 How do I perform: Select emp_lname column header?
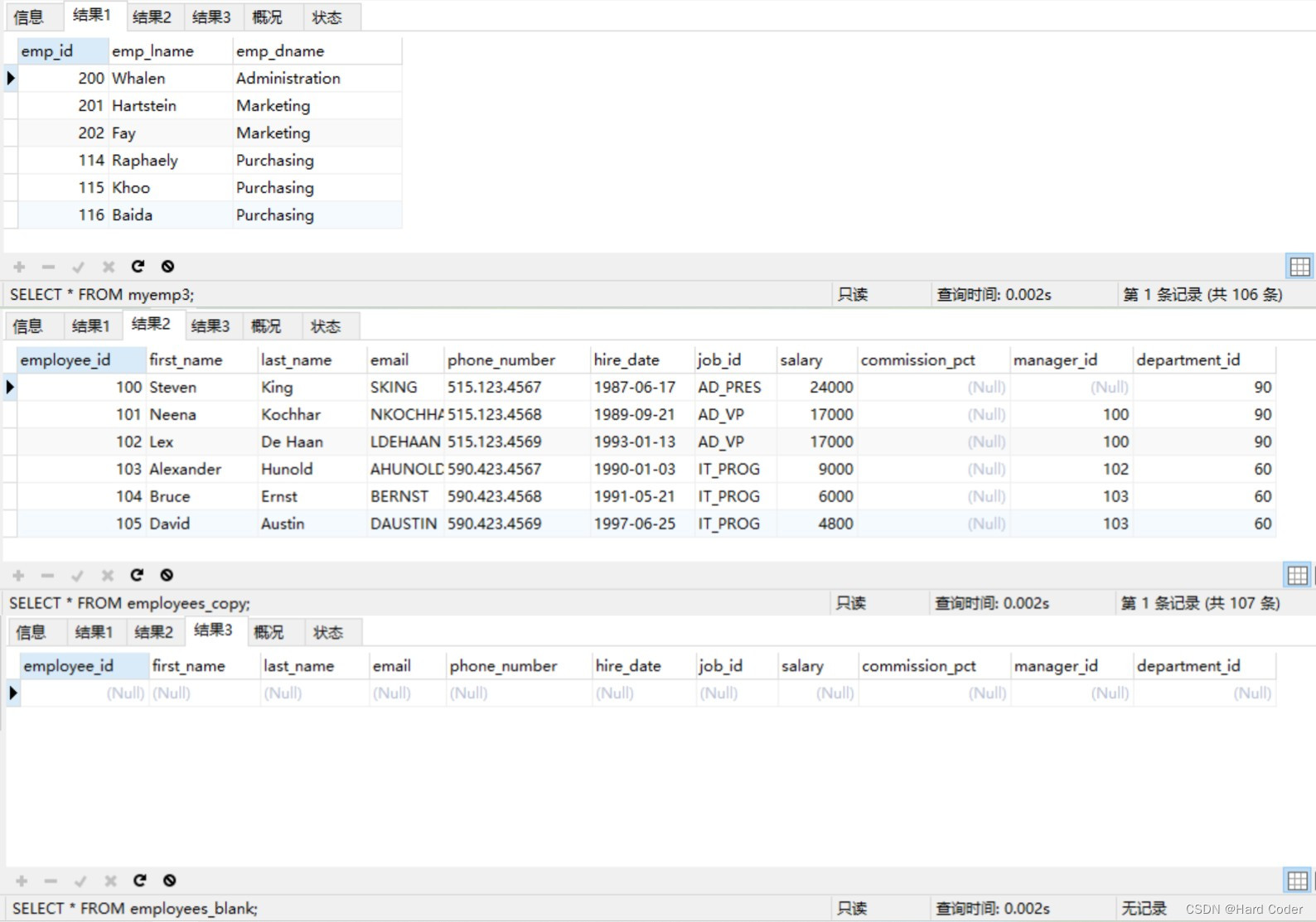tap(171, 51)
